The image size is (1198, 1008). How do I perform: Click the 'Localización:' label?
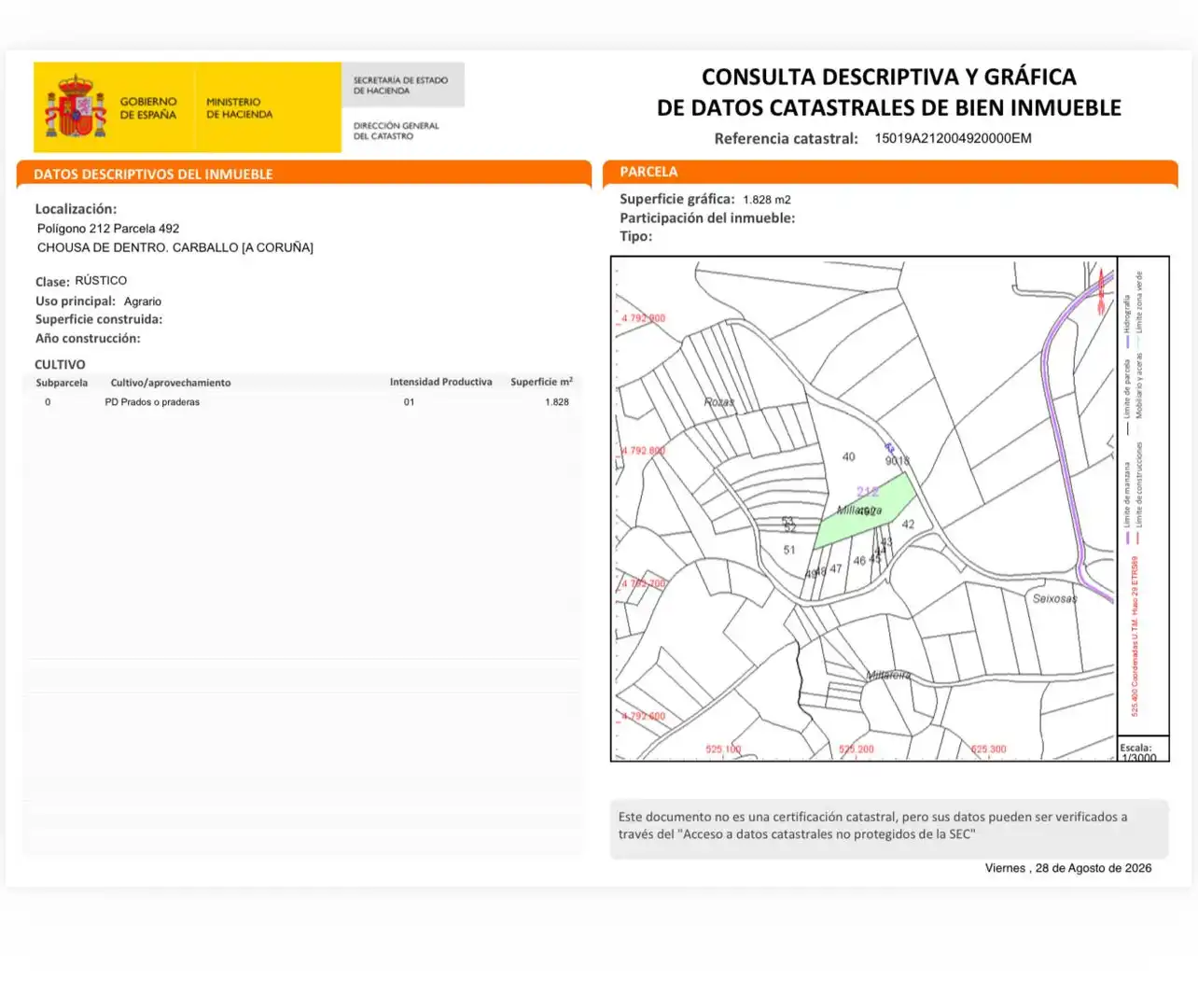76,209
